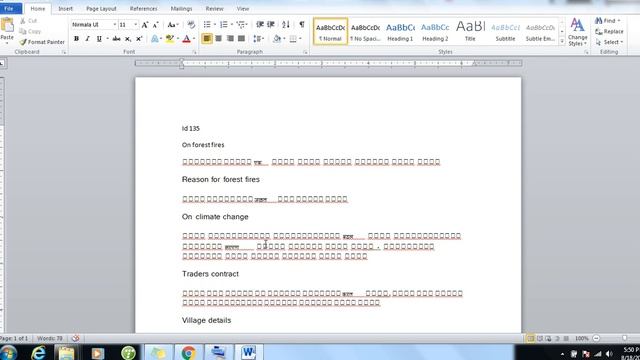This screenshot has height=360, width=640.
Task: Toggle Italic formatting
Action: [x=87, y=39]
